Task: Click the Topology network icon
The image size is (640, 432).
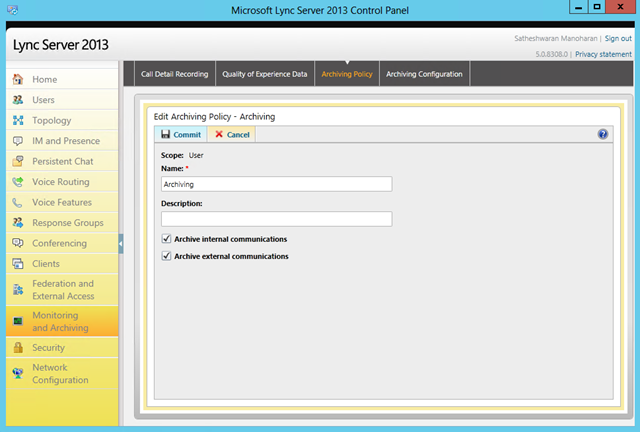Action: pyautogui.click(x=18, y=120)
